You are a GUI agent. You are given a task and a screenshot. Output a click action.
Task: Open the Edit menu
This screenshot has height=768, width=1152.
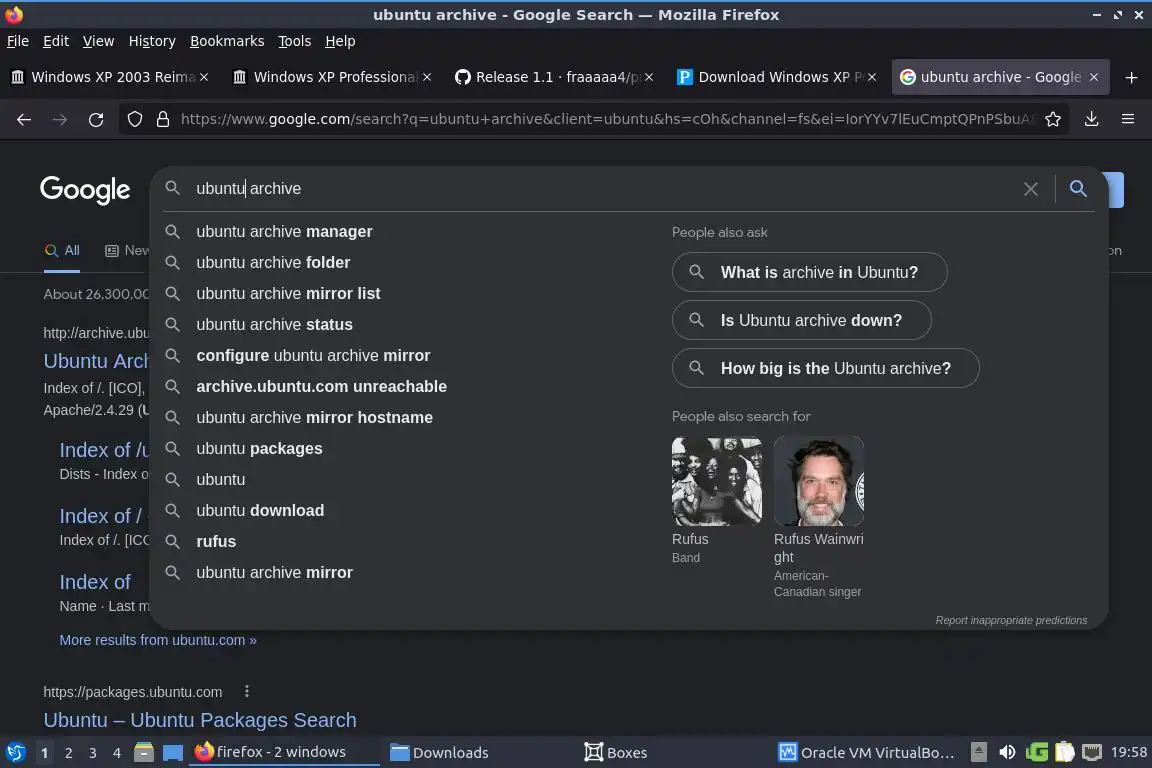pyautogui.click(x=56, y=41)
